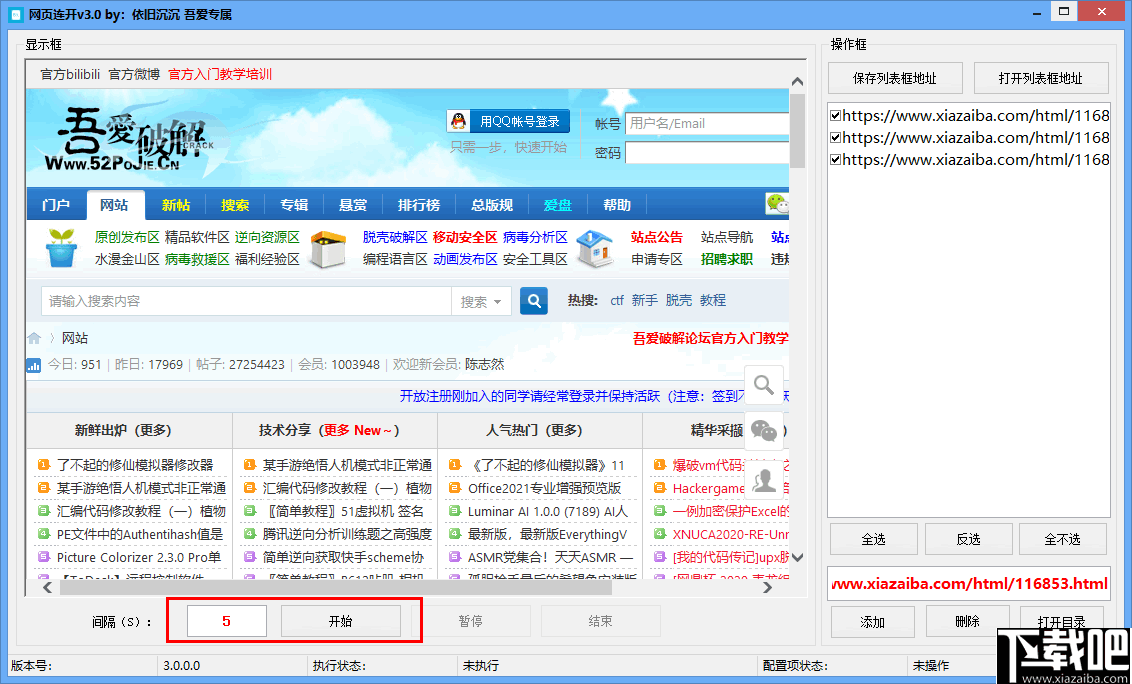Click the treasure box section icon
Screen dimensions: 1132x684
pos(328,249)
